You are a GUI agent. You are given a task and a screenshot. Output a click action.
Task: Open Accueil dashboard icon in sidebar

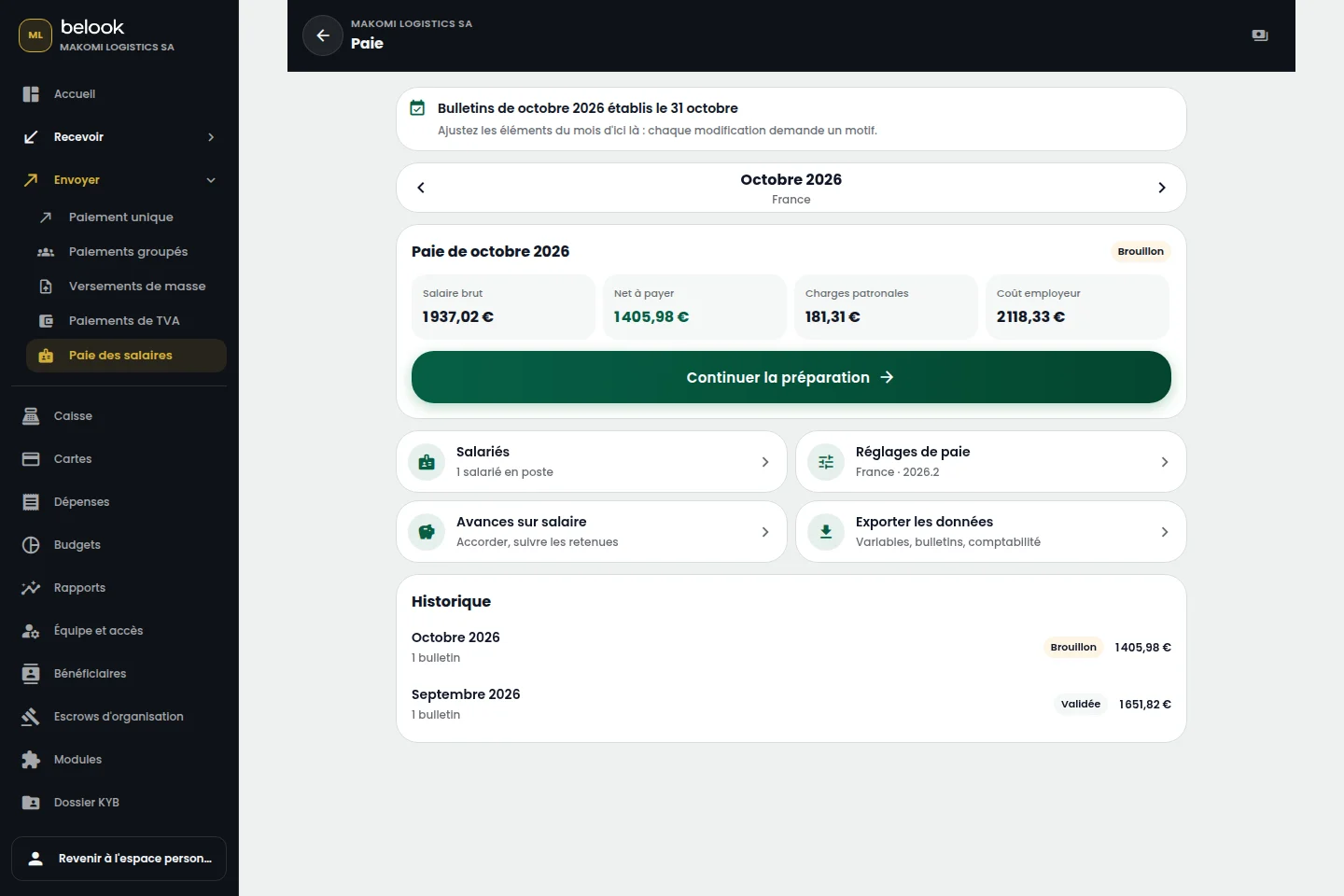[31, 94]
